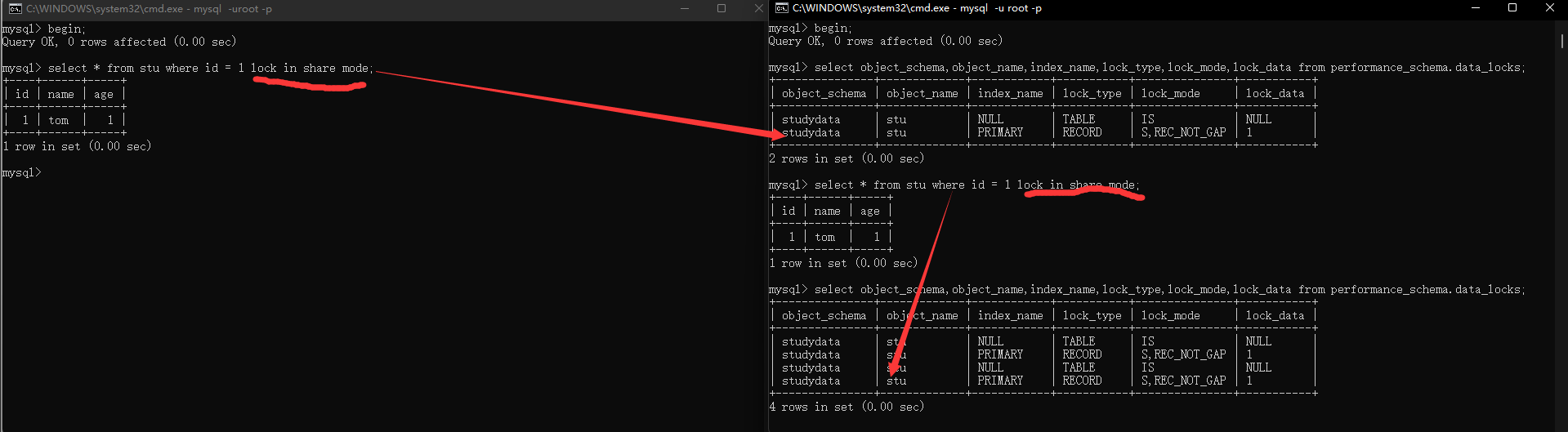Screen dimensions: 1568x432
Task: Click the 'index_name' header in the first right table
Action: pos(1010,93)
